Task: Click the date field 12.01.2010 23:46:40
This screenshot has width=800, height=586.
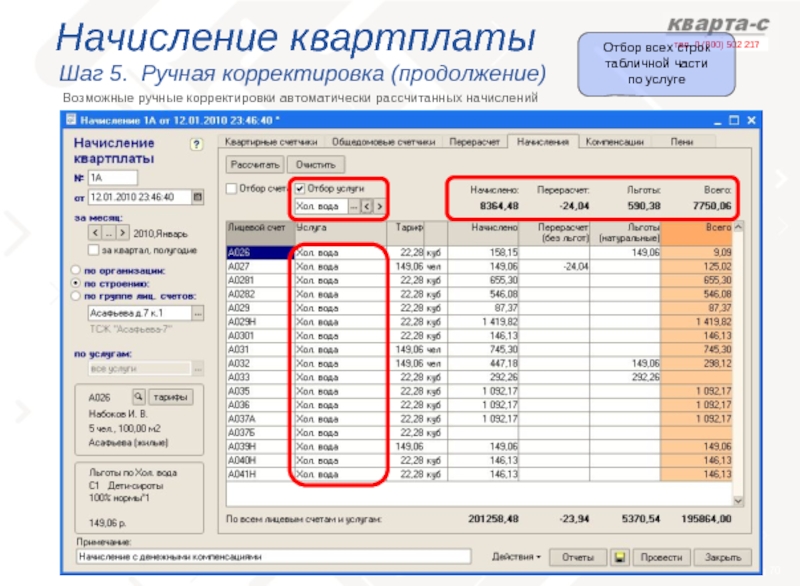Action: pyautogui.click(x=140, y=197)
